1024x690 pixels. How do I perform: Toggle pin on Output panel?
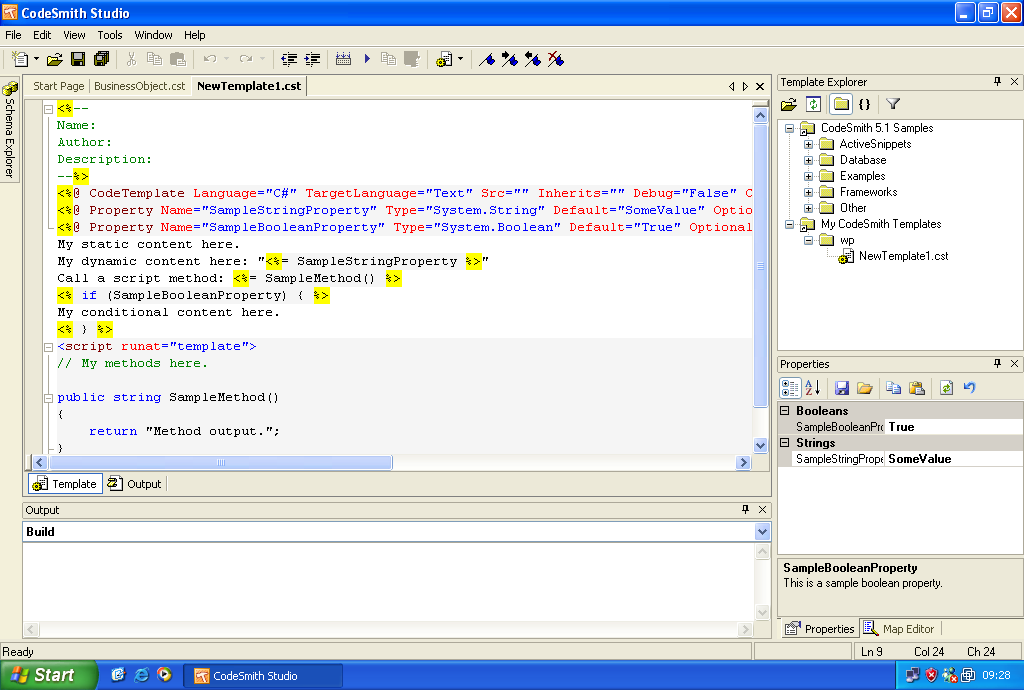745,509
